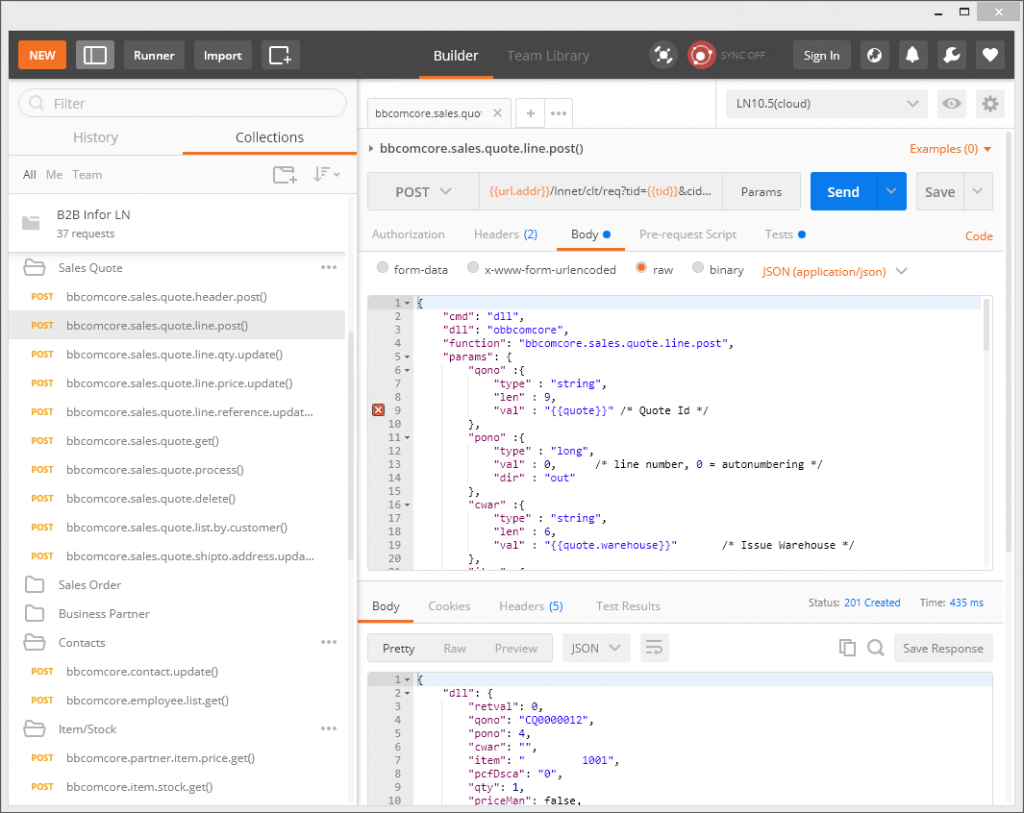Click the Code link
This screenshot has width=1024, height=813.
(x=978, y=236)
